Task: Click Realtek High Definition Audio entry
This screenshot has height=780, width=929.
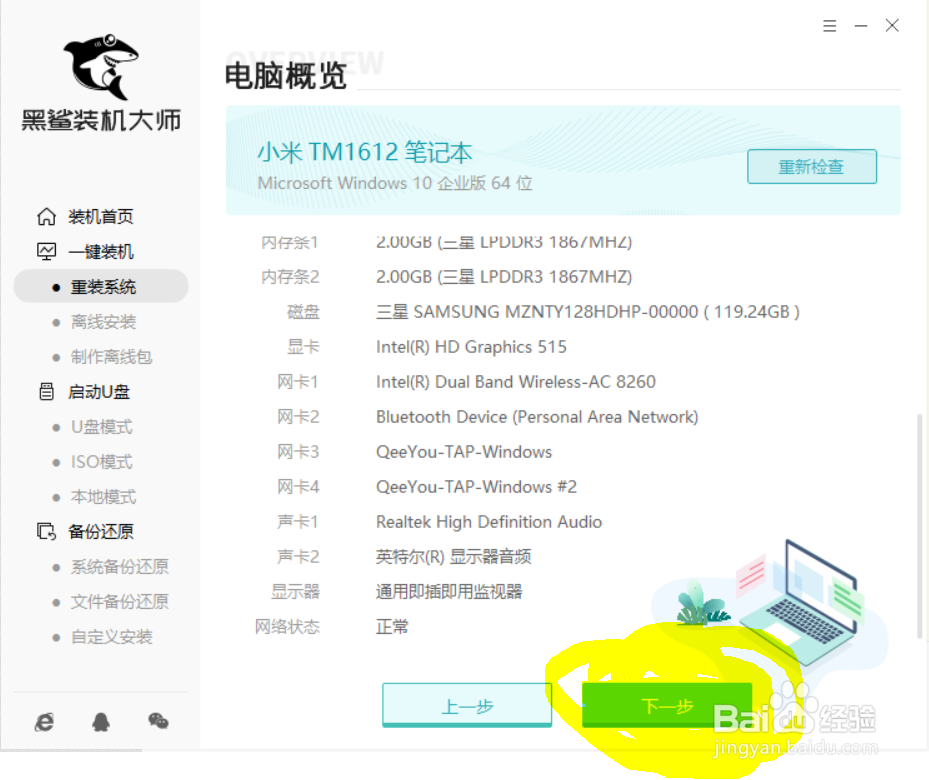Action: tap(489, 521)
